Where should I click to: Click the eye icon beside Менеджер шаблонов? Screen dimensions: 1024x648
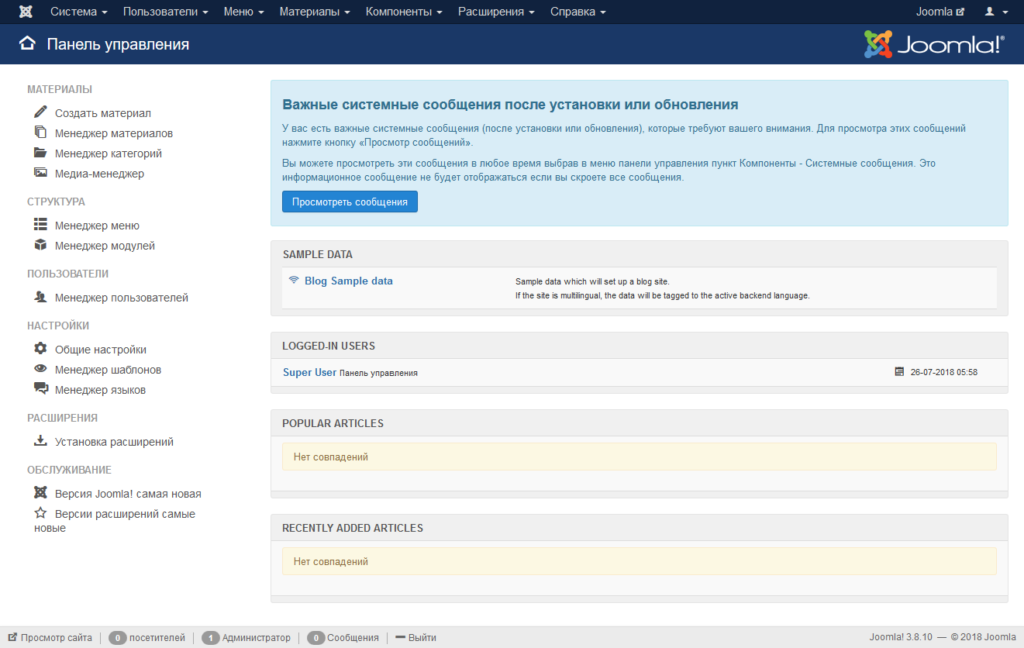pos(40,369)
